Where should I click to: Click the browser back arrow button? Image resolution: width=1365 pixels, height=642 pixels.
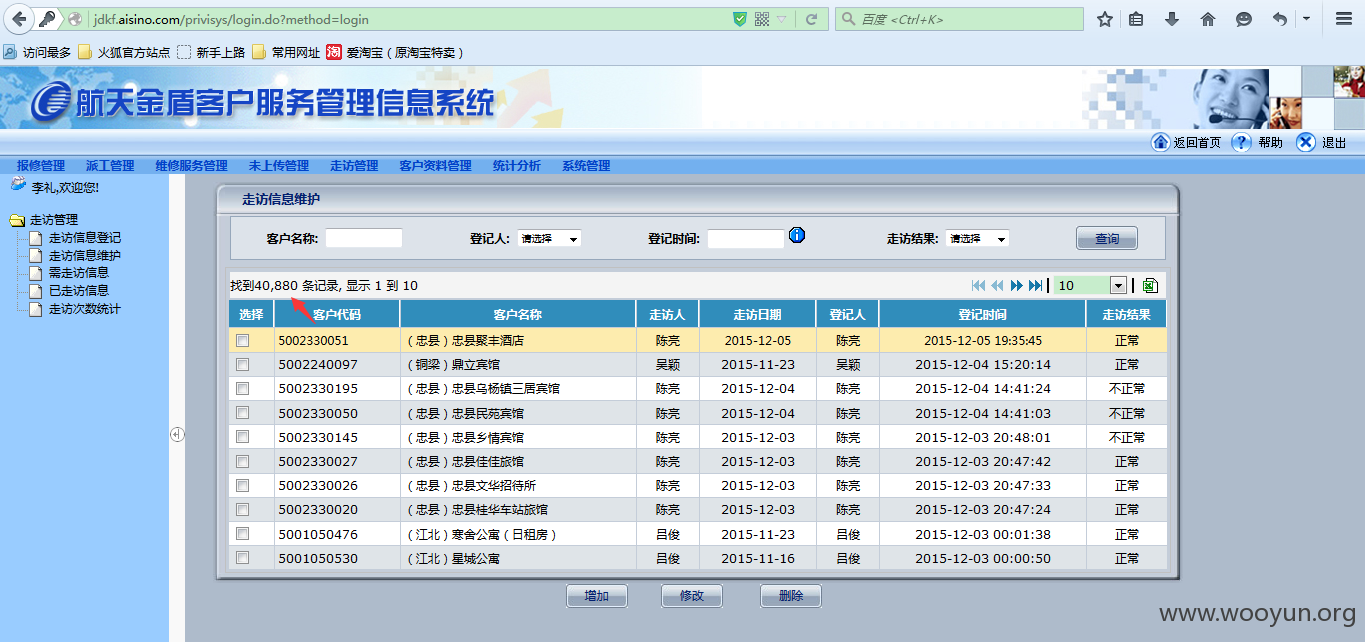pos(19,19)
